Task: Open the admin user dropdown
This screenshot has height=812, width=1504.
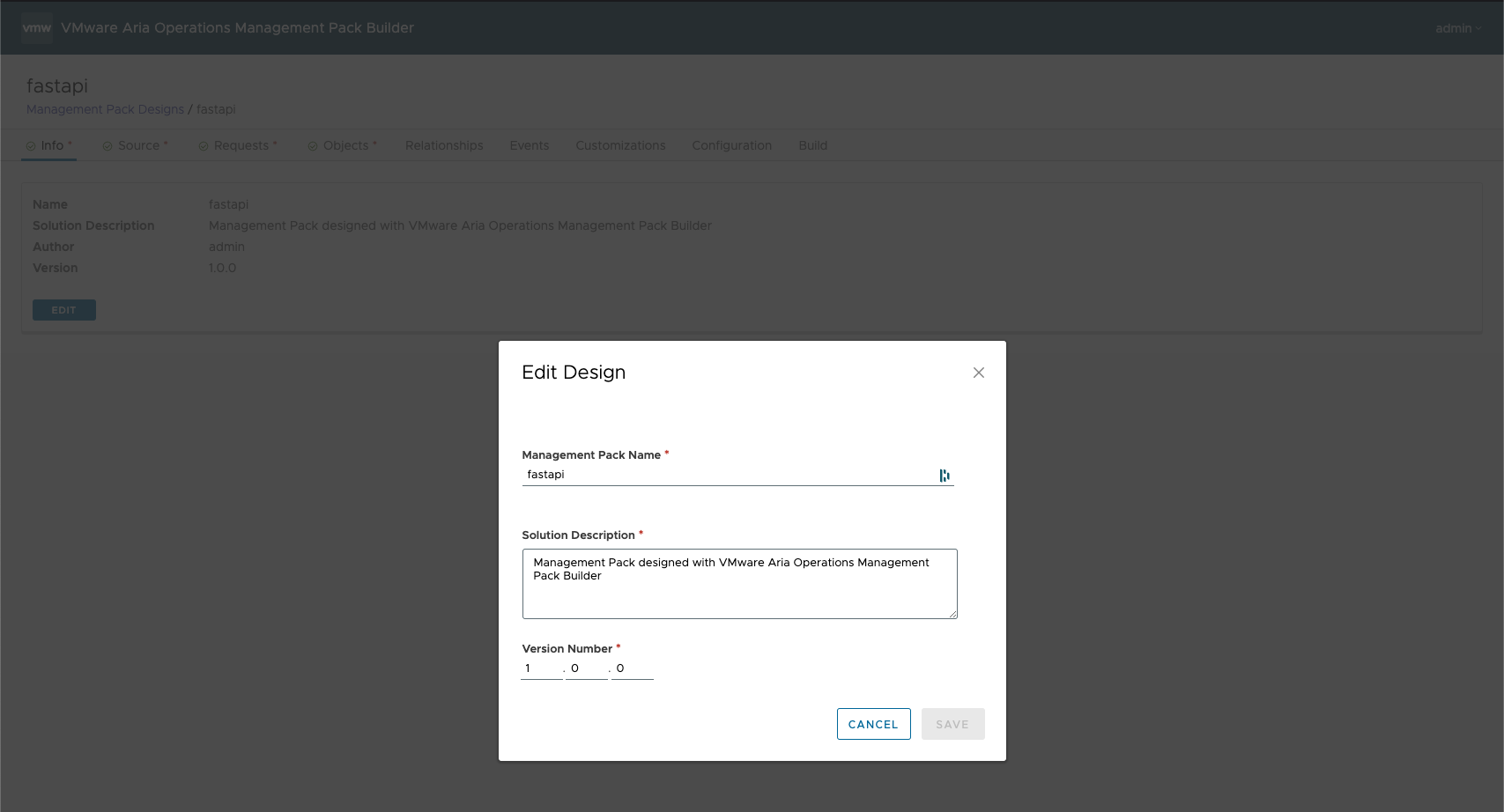Action: pyautogui.click(x=1457, y=28)
